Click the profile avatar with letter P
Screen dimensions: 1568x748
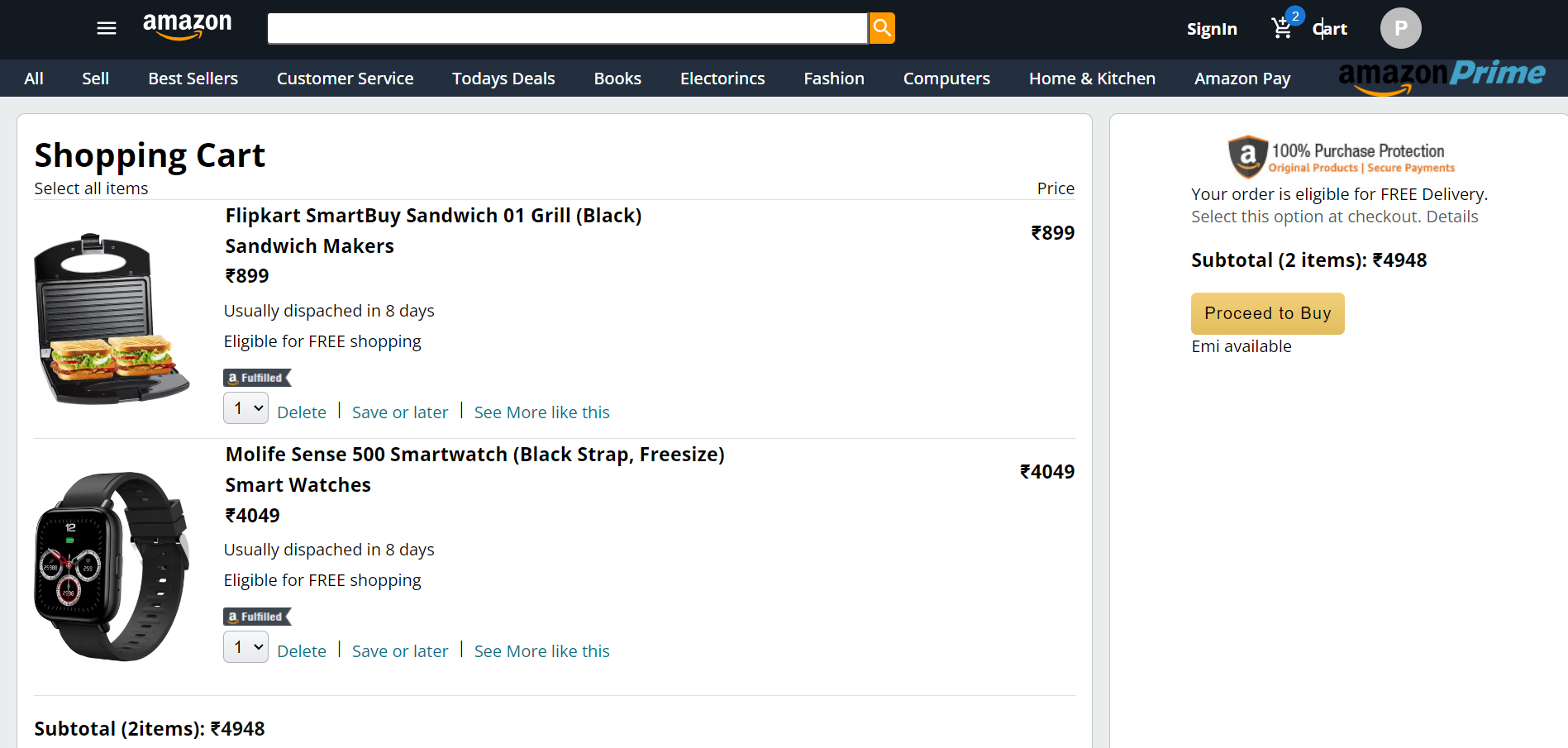pos(1400,27)
